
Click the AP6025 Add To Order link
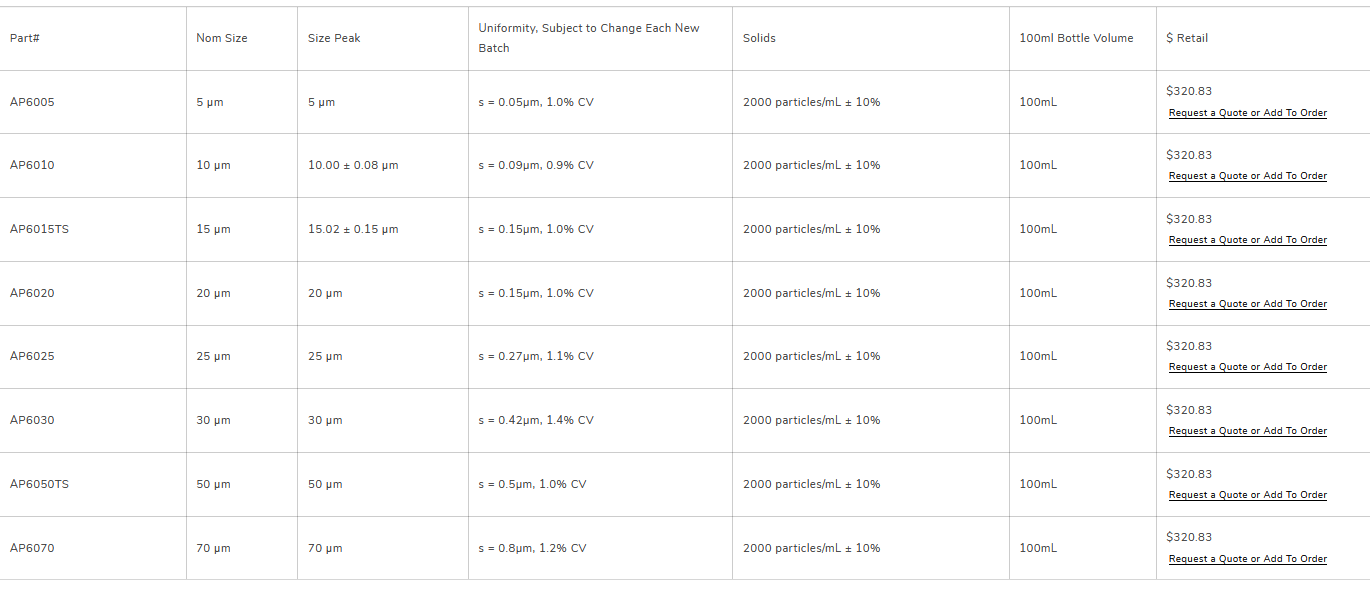[x=1295, y=367]
